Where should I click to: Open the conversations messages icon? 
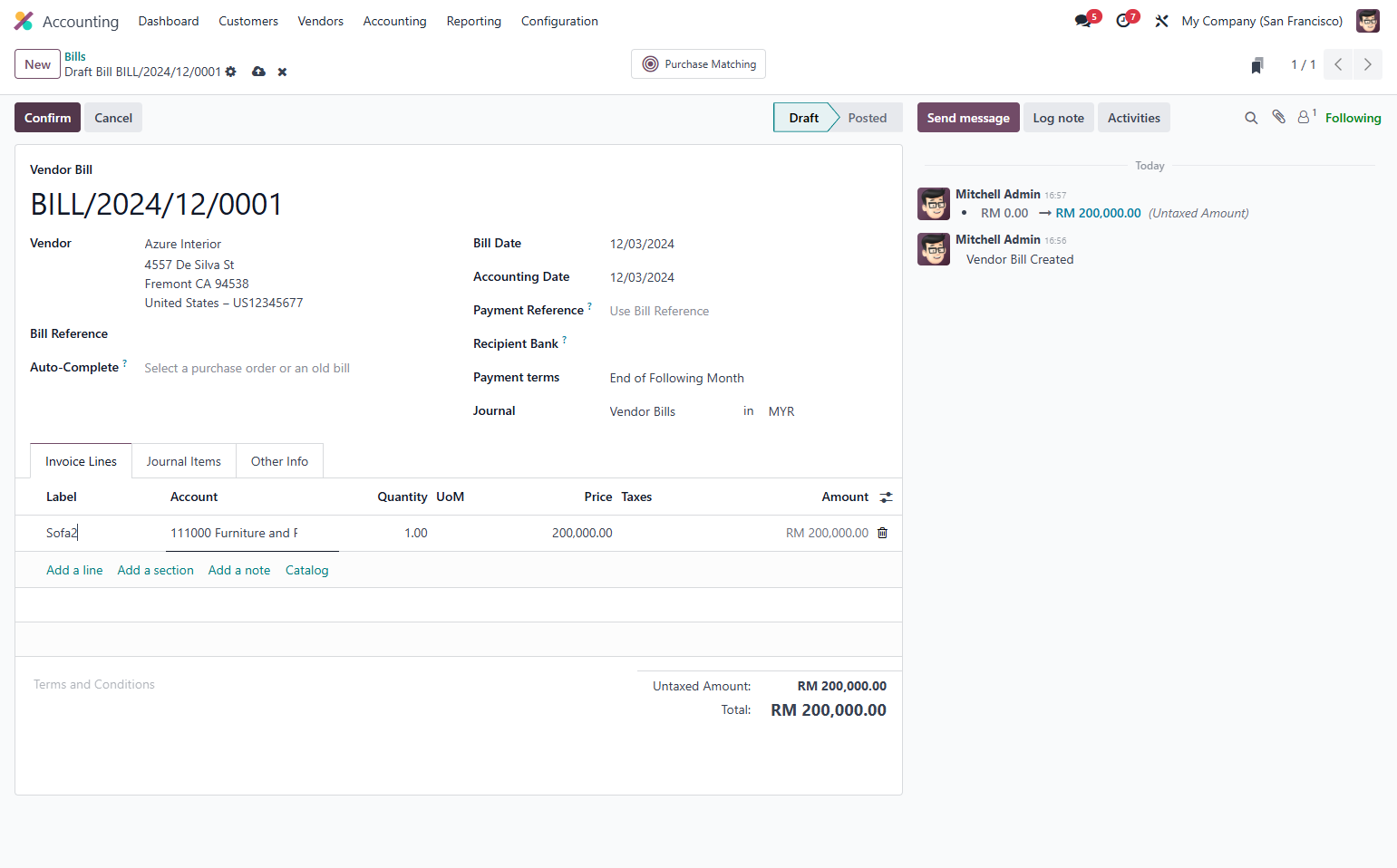coord(1083,21)
